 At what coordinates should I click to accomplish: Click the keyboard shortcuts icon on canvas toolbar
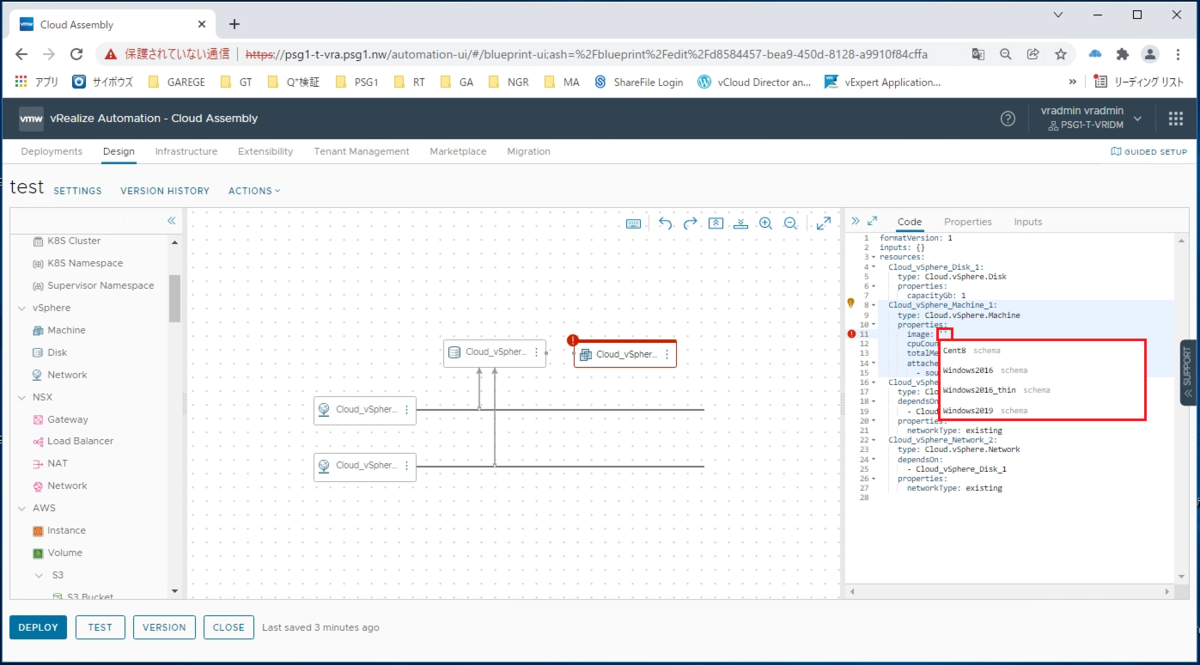[x=634, y=224]
